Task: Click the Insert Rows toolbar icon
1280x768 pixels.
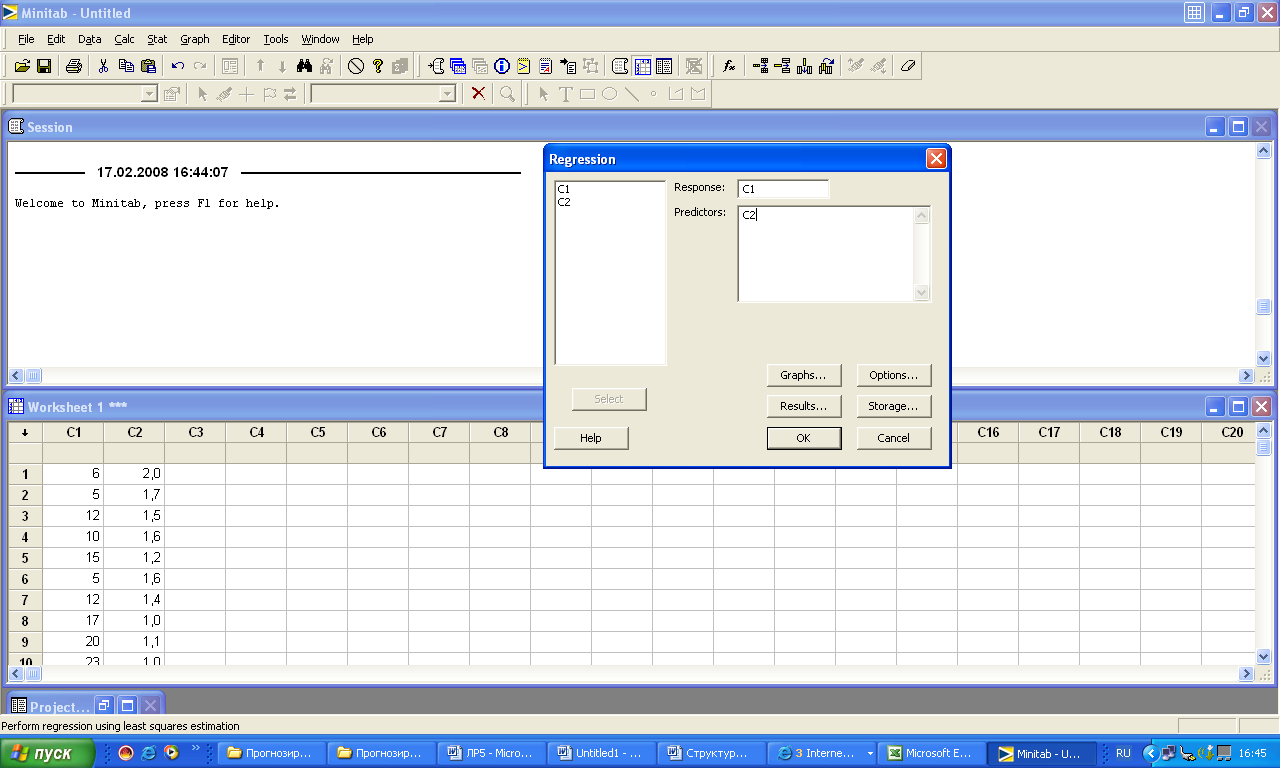Action: [783, 66]
